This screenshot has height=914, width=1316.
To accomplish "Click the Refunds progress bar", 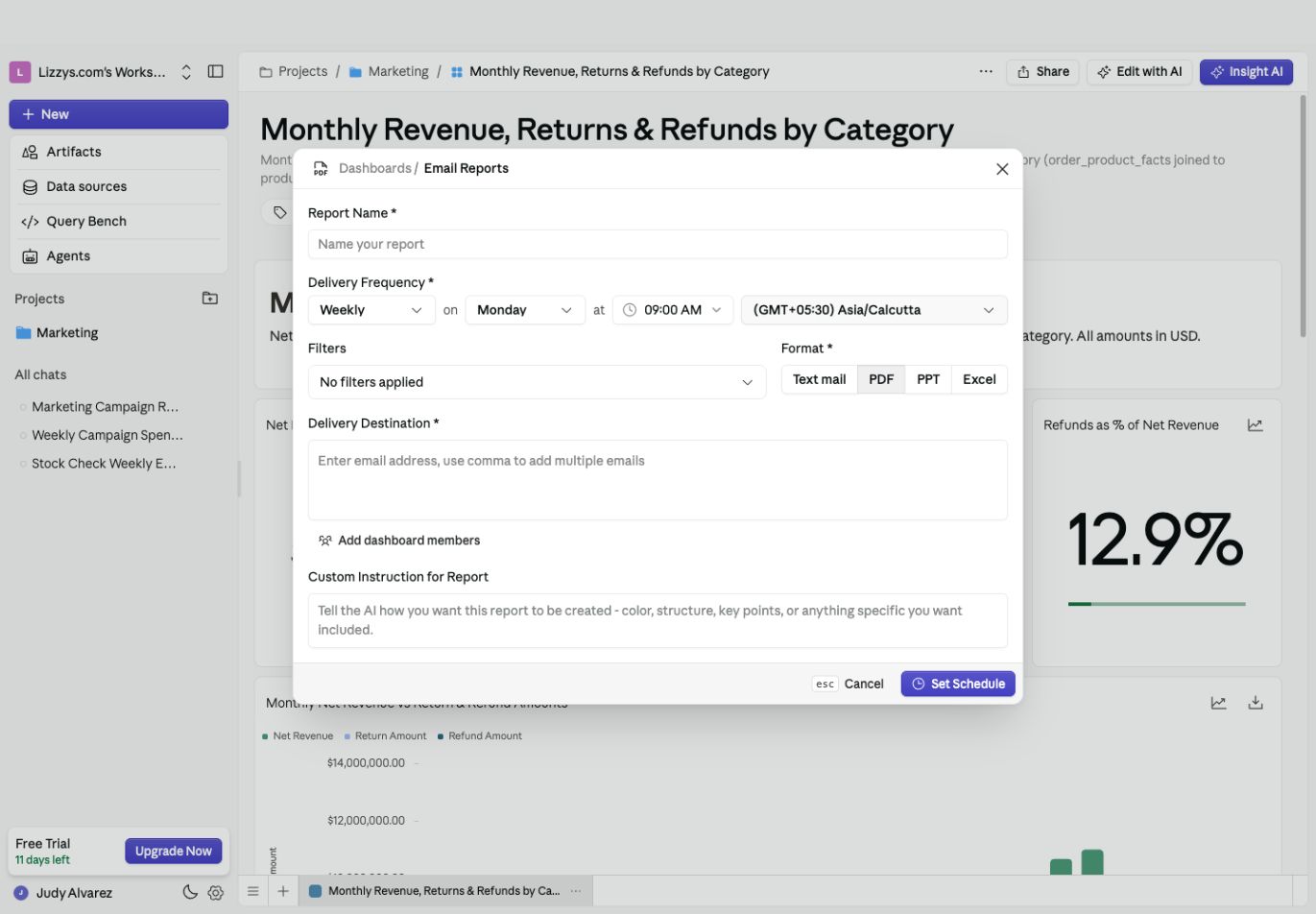I will [1156, 604].
